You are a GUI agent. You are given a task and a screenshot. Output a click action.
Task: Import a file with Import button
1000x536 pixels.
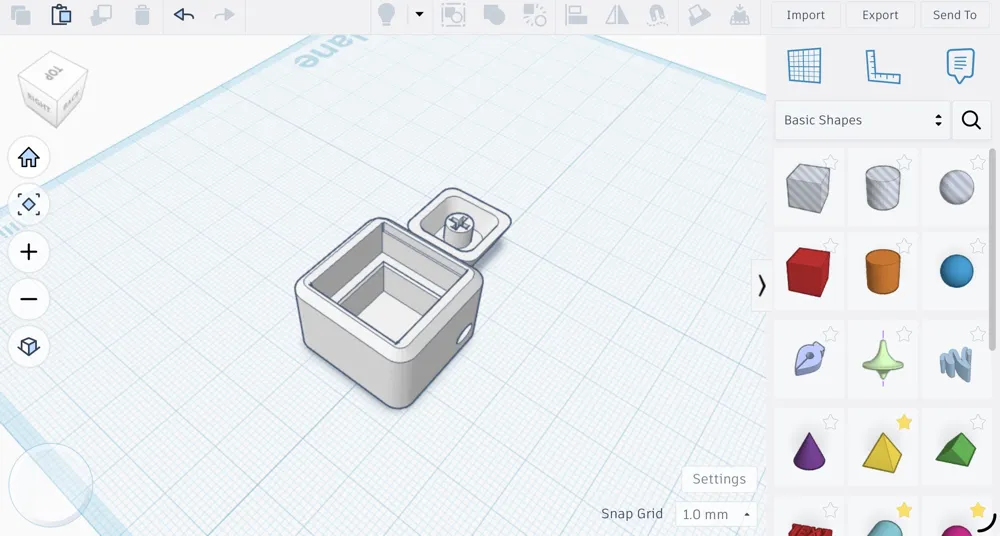(x=805, y=15)
